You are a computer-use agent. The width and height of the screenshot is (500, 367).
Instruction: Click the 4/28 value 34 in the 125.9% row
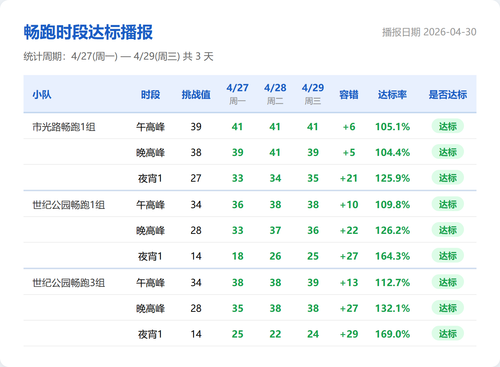click(x=275, y=178)
